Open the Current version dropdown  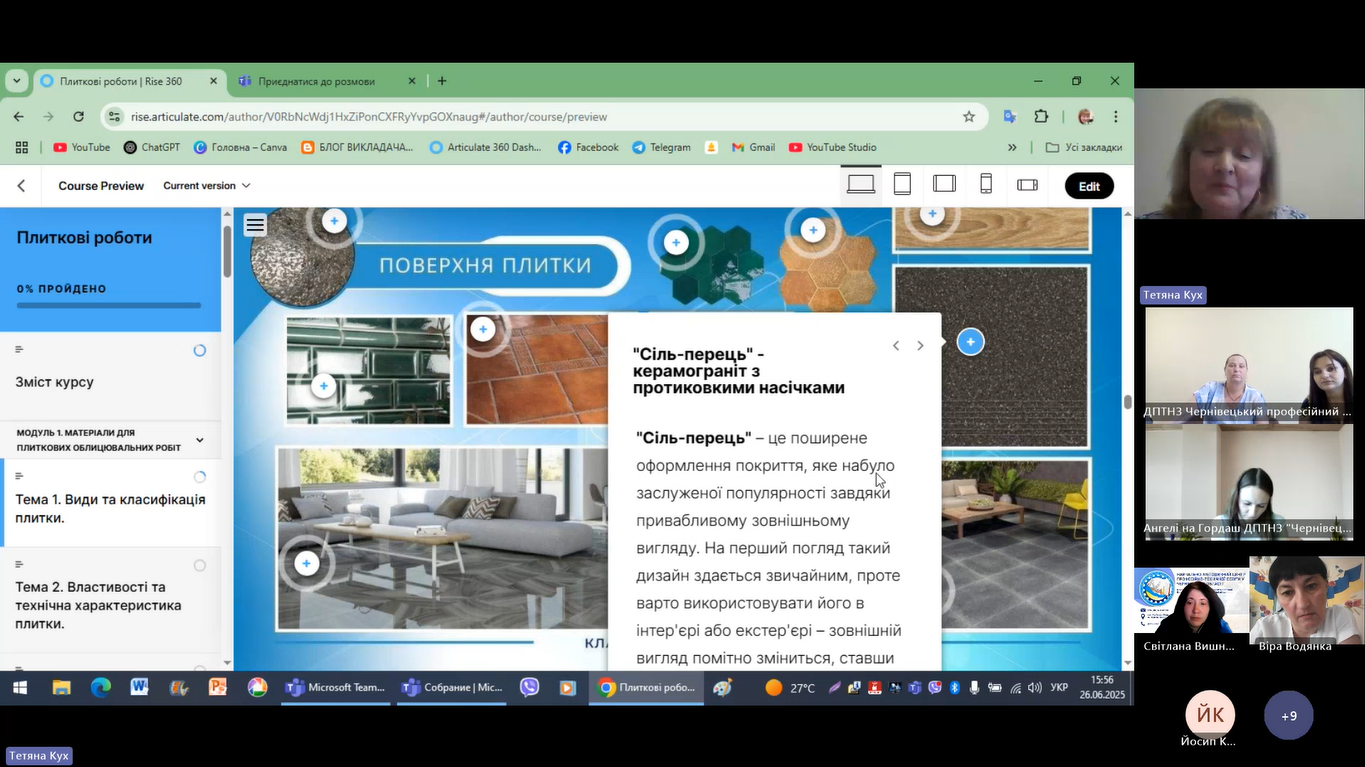tap(207, 186)
